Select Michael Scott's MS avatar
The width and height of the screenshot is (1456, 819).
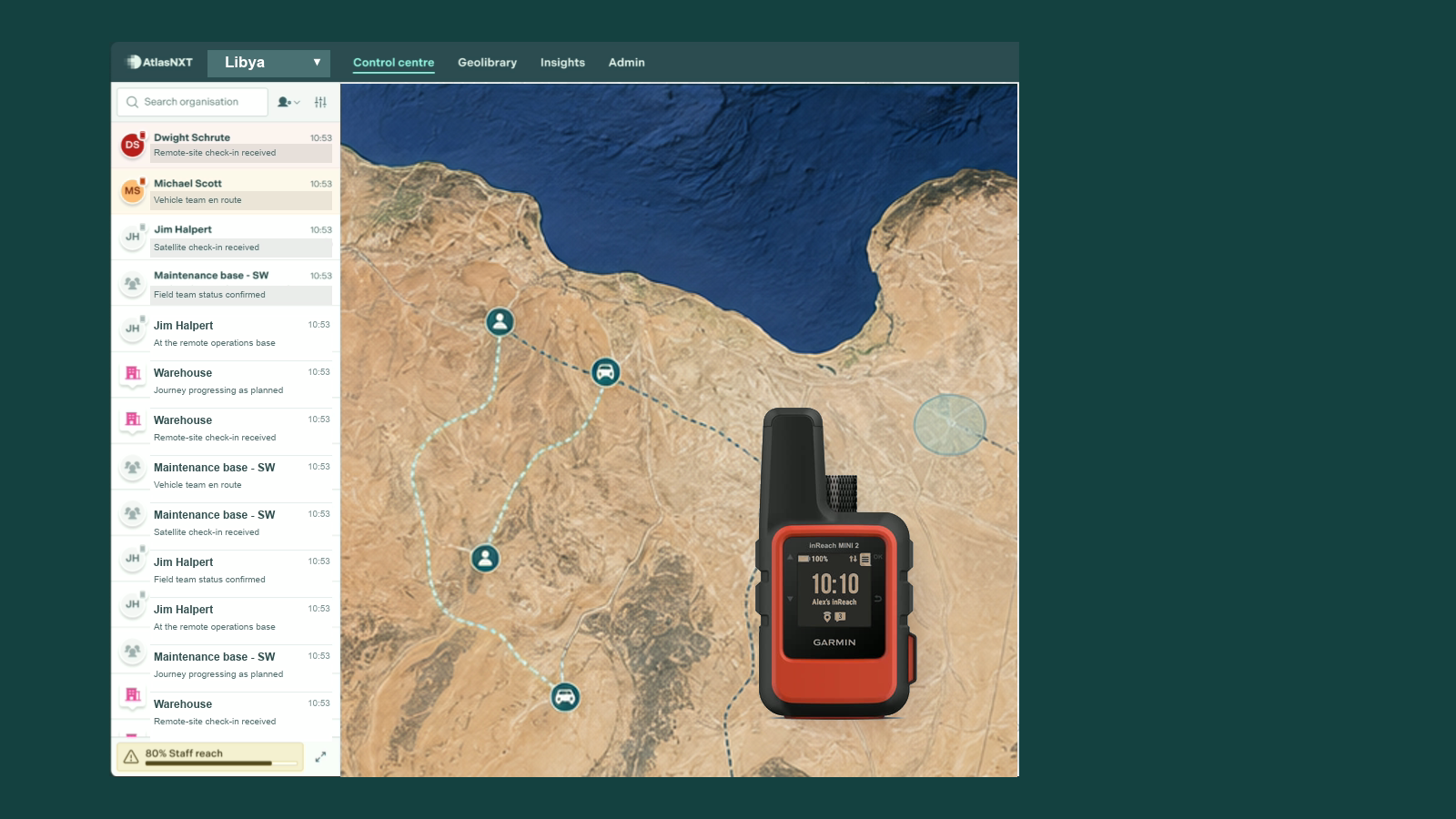pyautogui.click(x=133, y=191)
